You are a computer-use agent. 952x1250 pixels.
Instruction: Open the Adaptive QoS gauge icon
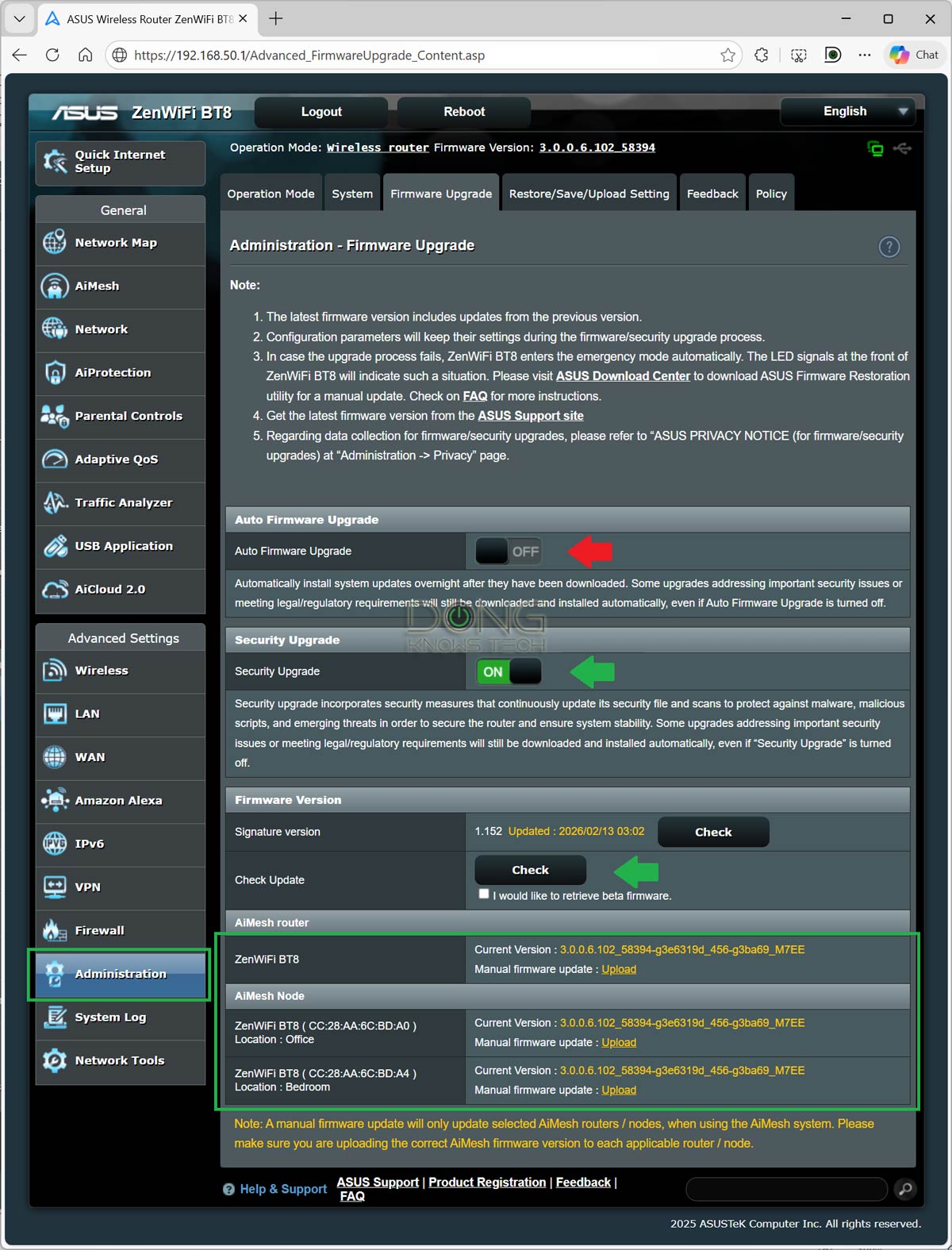click(x=55, y=459)
